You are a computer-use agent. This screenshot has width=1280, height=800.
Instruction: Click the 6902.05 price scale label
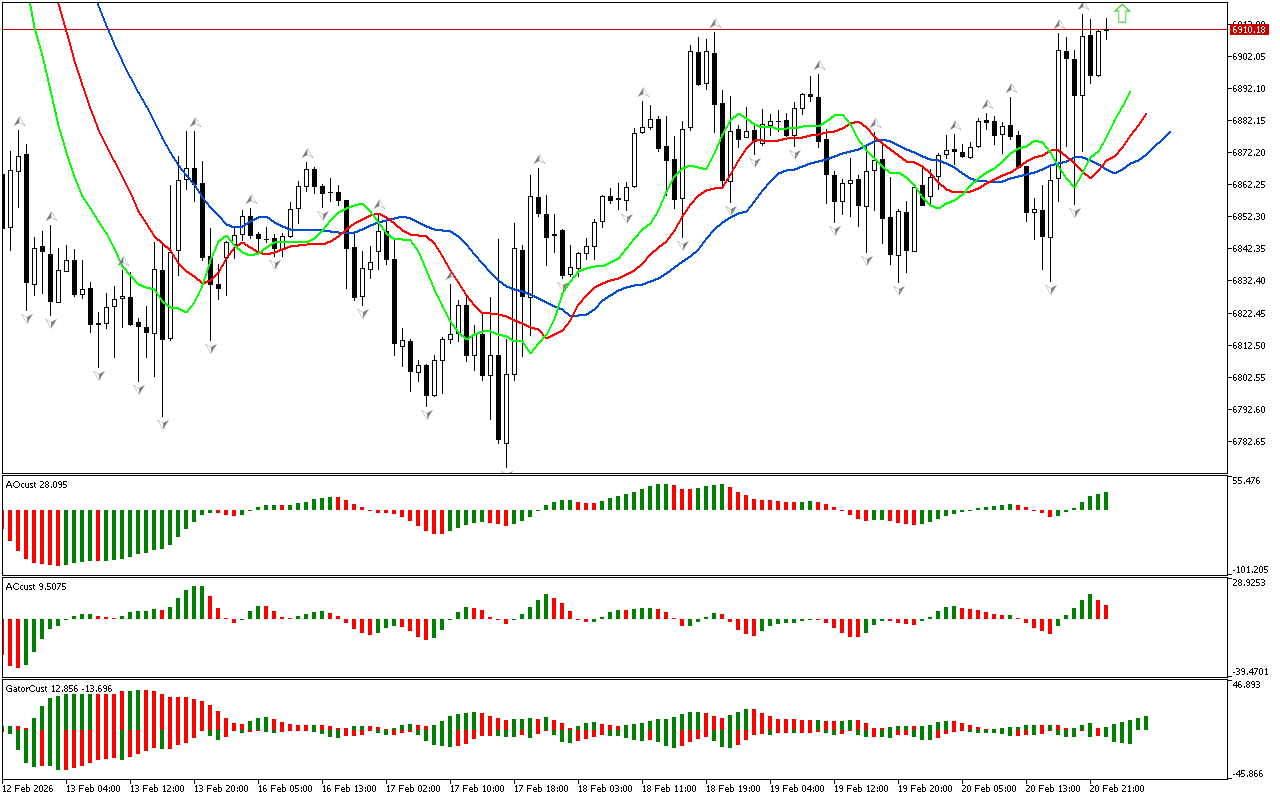(x=1251, y=57)
